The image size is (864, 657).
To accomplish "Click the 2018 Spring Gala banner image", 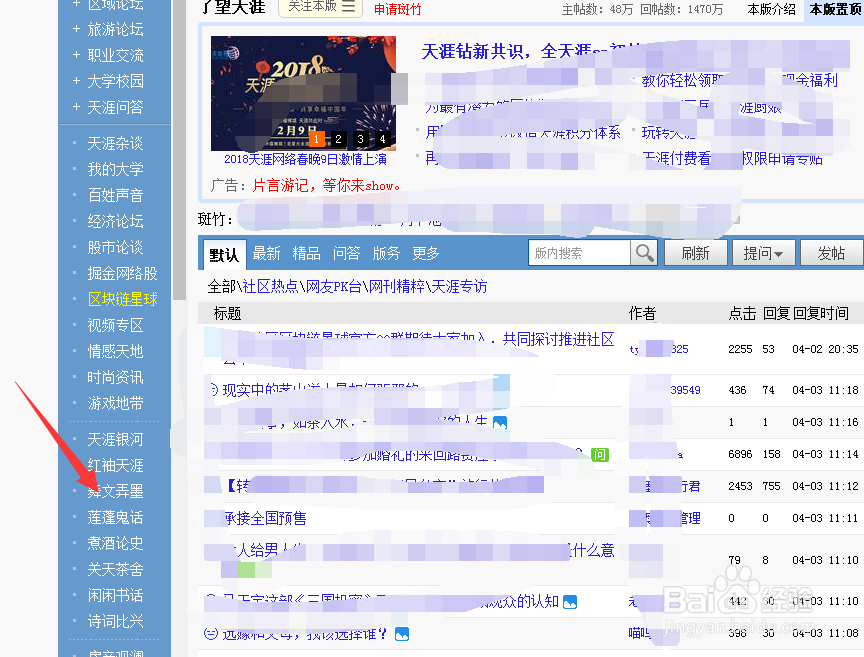I will 303,93.
